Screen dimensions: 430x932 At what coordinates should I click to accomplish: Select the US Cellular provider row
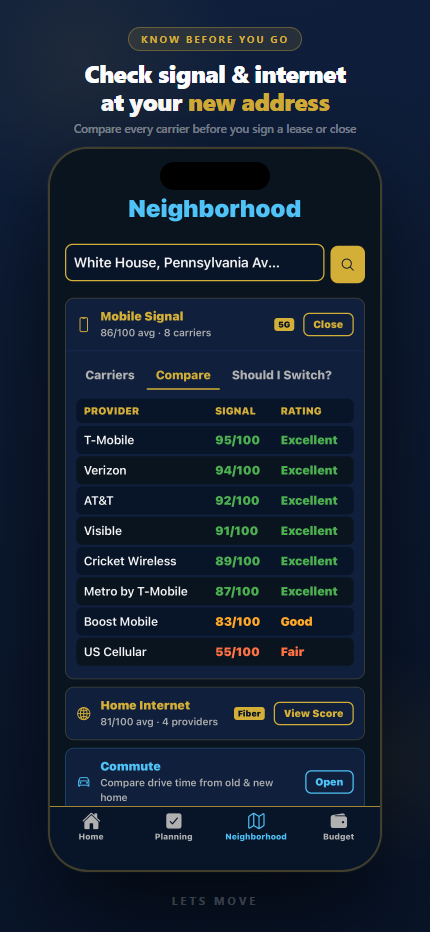click(x=215, y=652)
